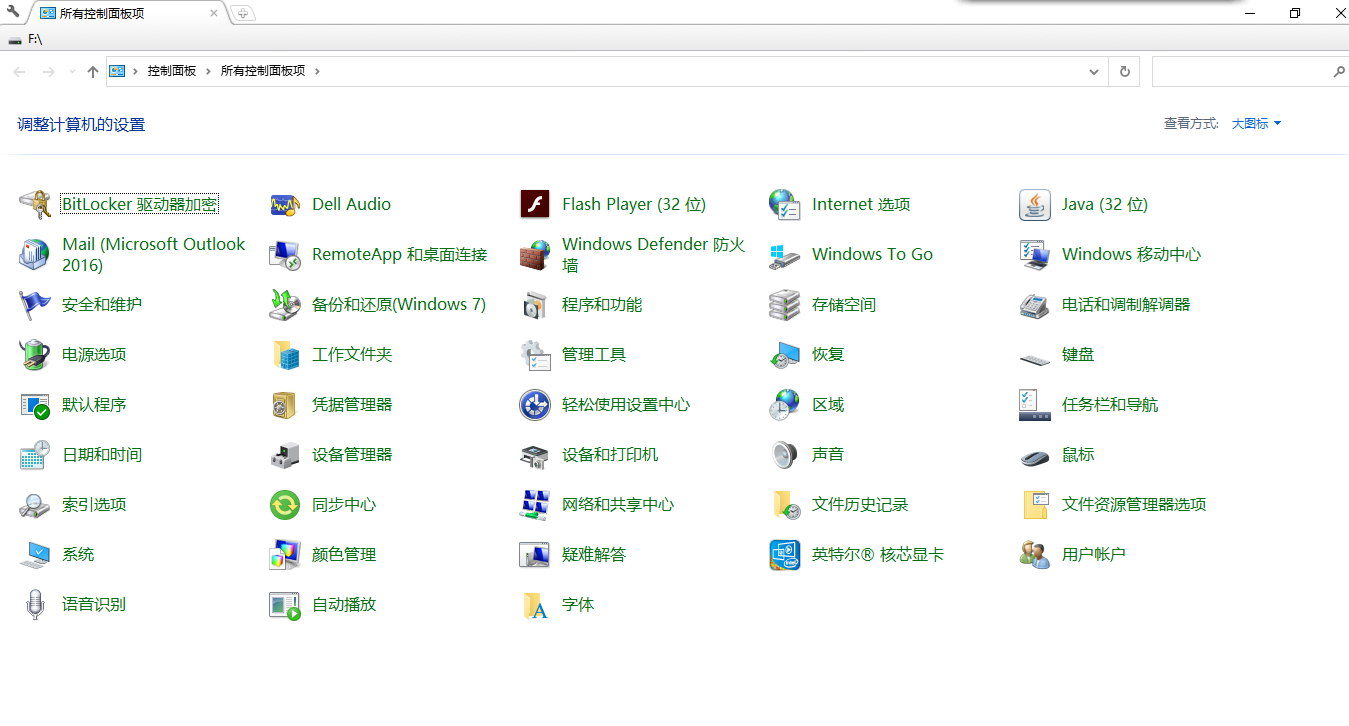1349x726 pixels.
Task: Click the wrench tool icon in title bar
Action: [x=13, y=12]
